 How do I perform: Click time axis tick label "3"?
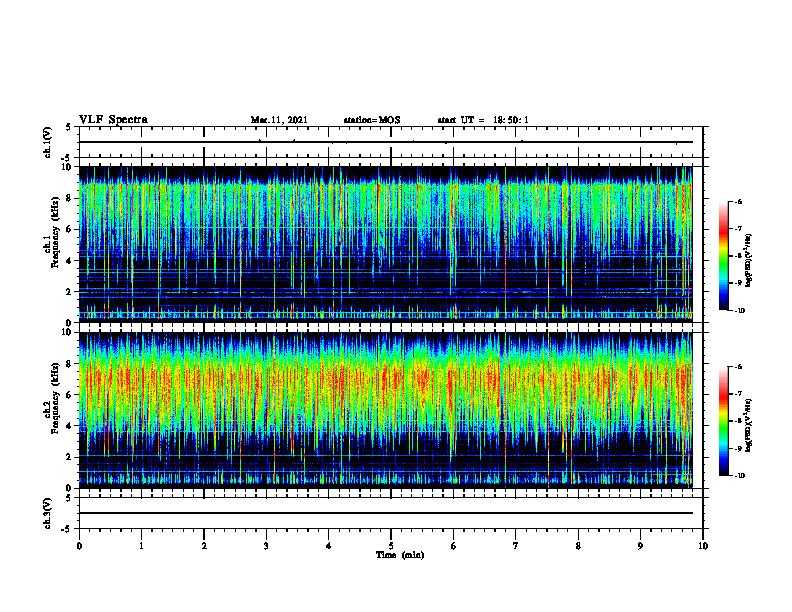[266, 546]
